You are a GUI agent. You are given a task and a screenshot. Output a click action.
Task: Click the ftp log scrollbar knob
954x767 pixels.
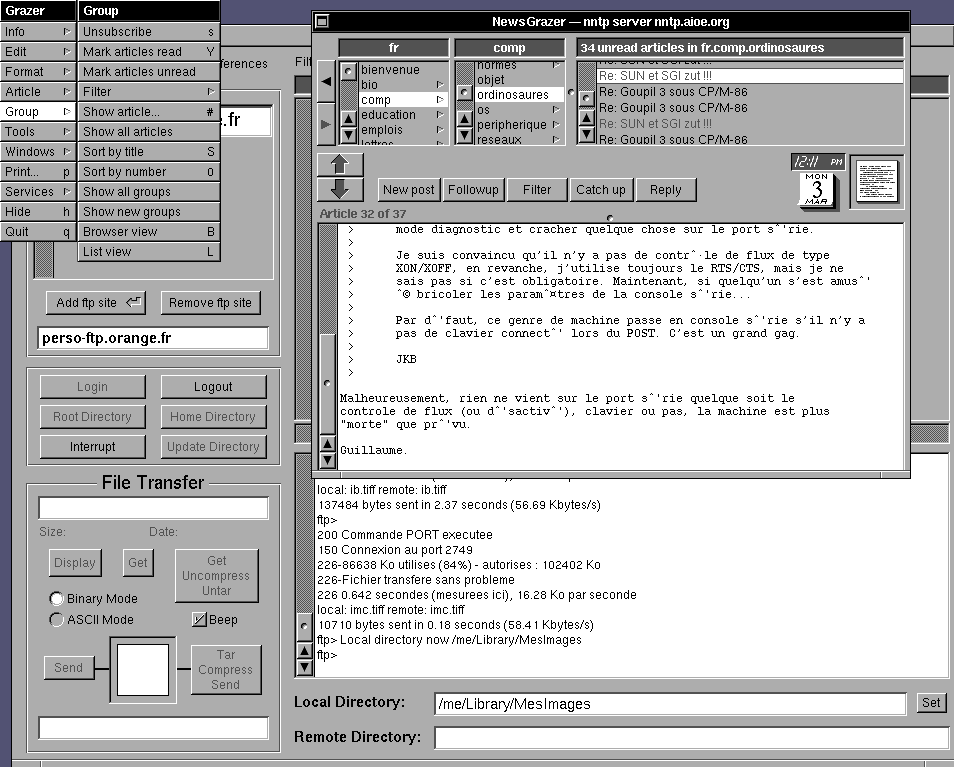point(304,625)
